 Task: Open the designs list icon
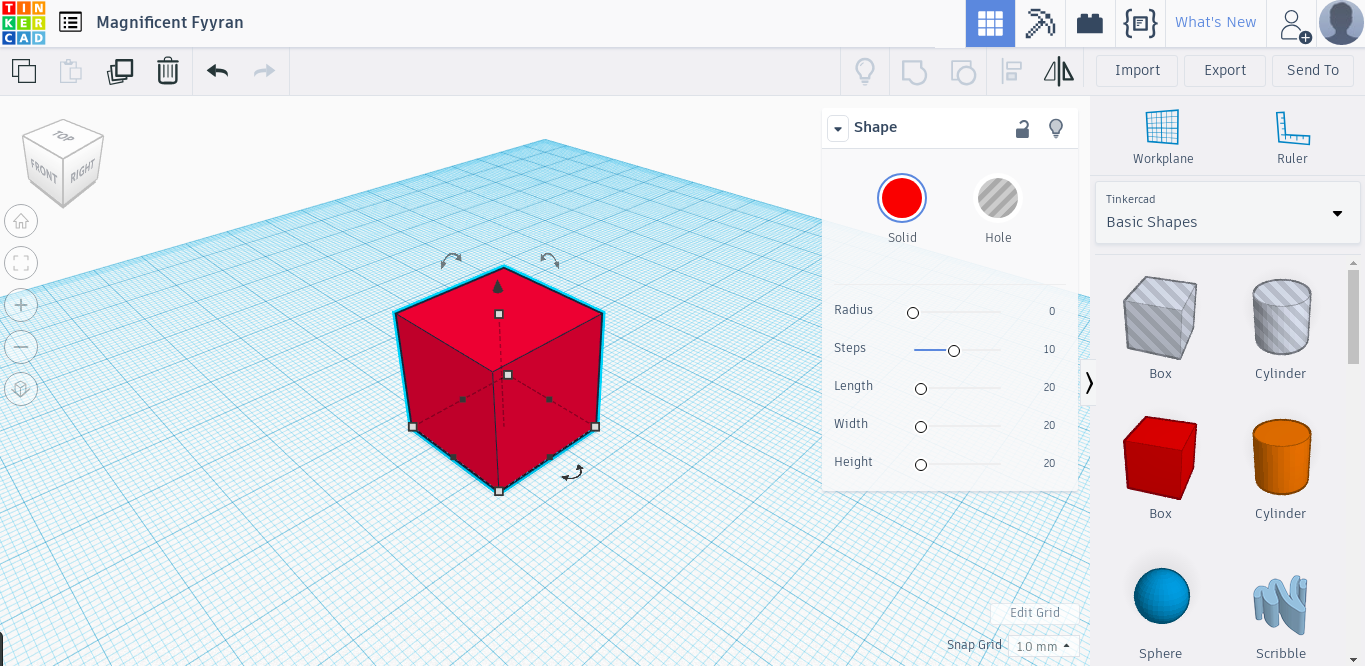70,22
